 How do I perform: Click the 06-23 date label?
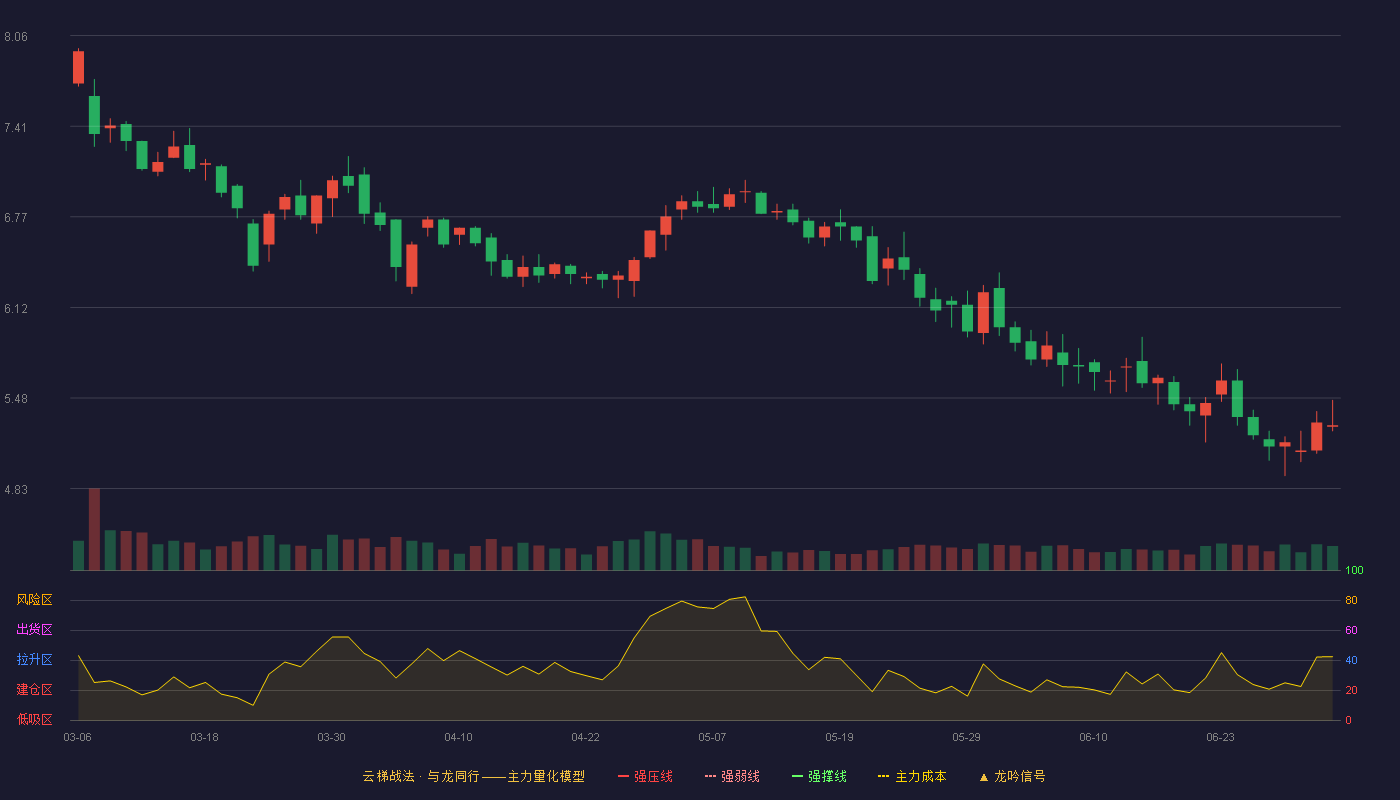click(1220, 737)
